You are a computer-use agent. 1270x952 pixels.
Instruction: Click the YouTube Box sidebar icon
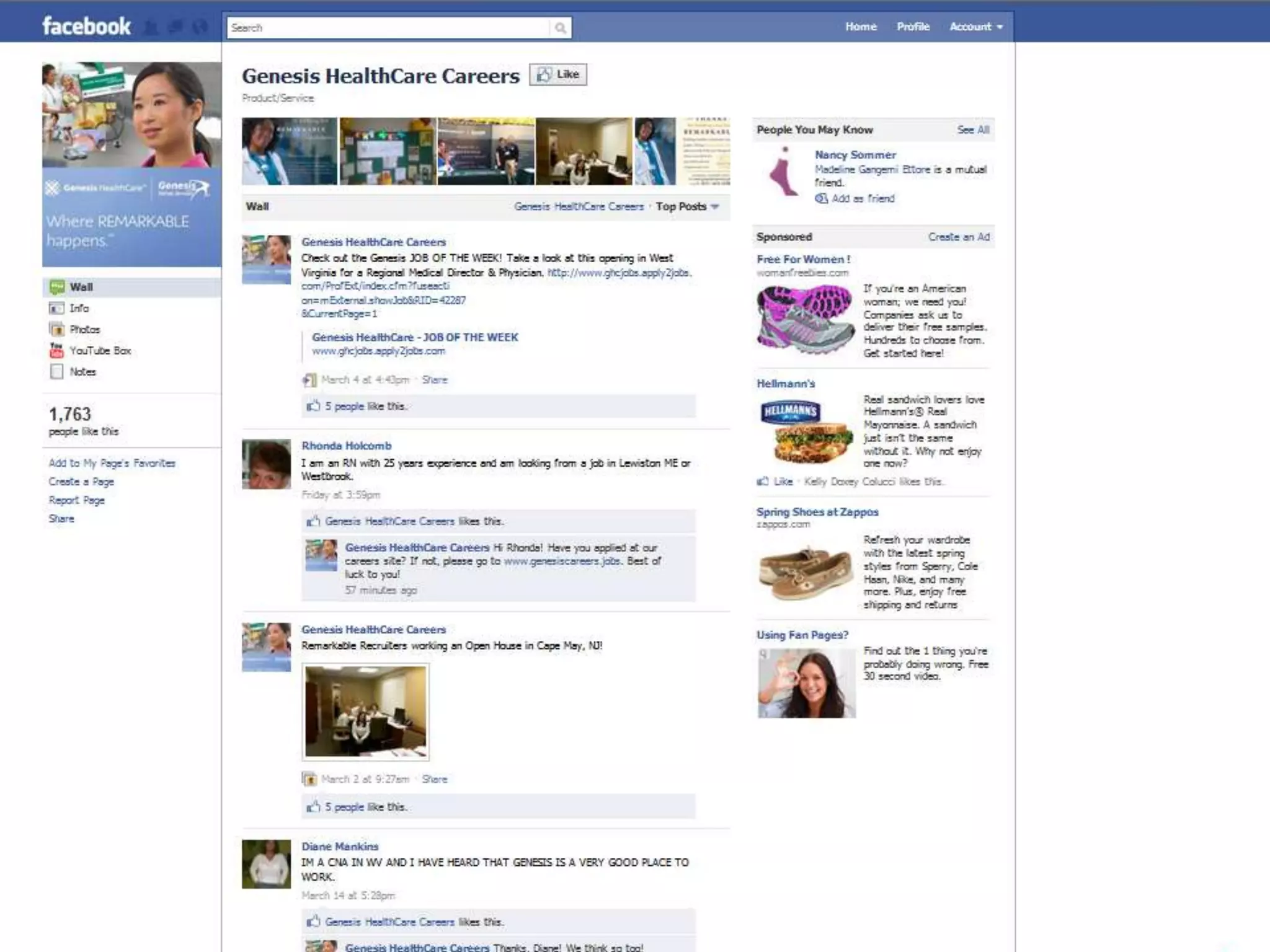[x=56, y=350]
